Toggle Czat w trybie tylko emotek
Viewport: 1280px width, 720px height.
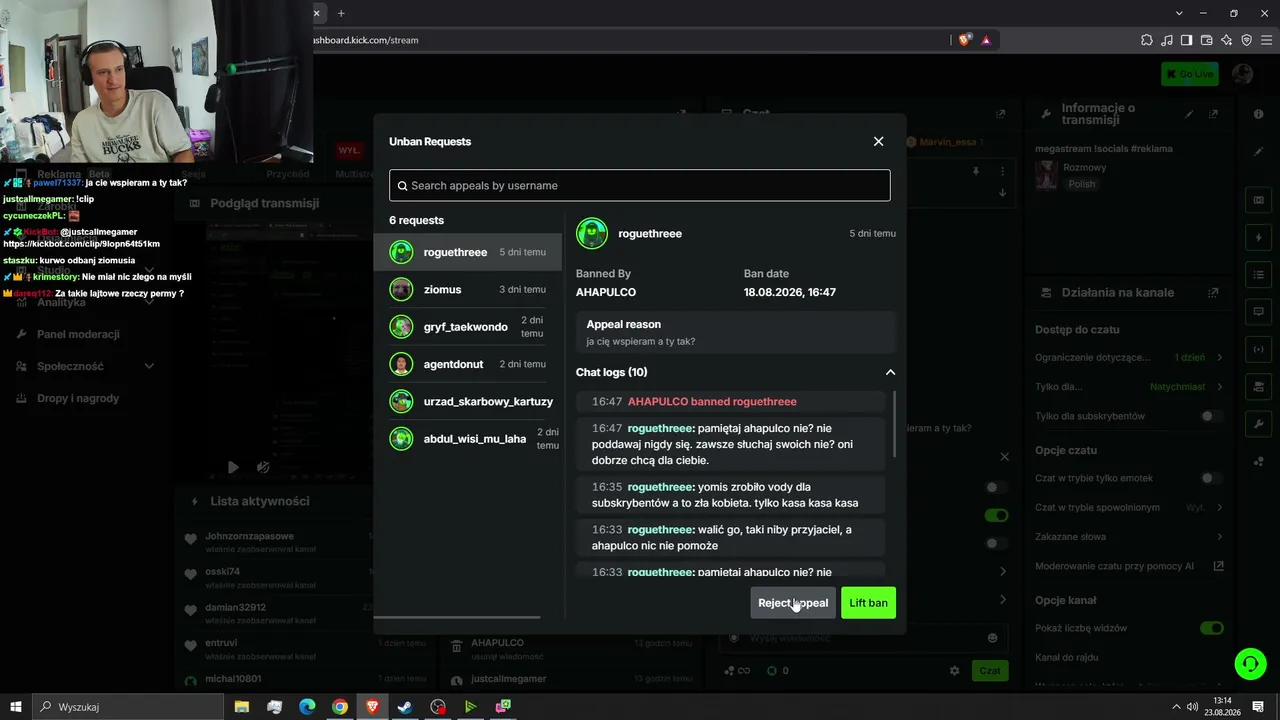tap(1211, 478)
